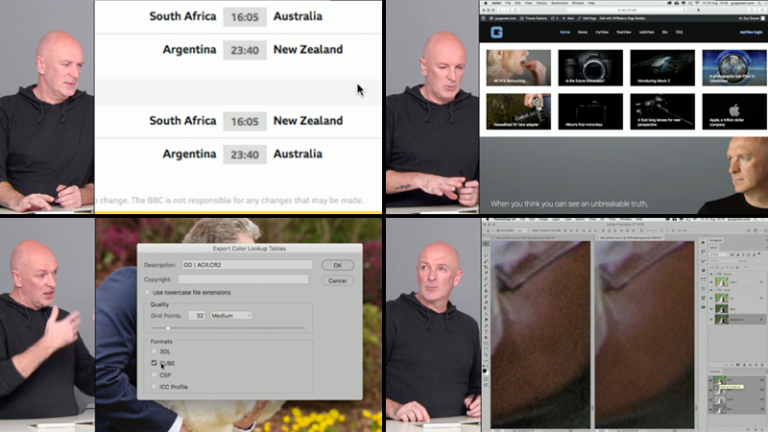Click the blue G site logo

point(497,32)
